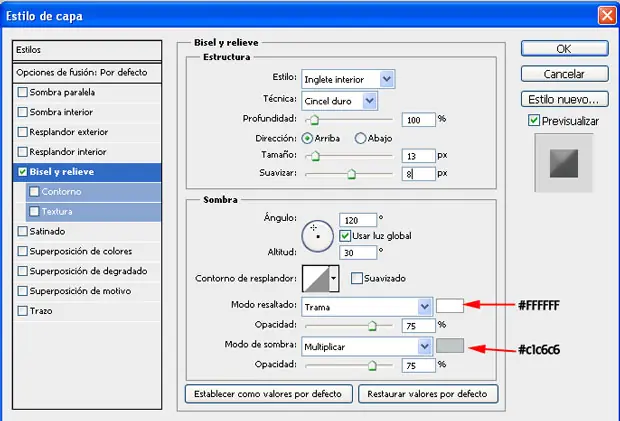Enable the Contorno sub-option checkbox
Screen dimensions: 620x421
click(34, 191)
